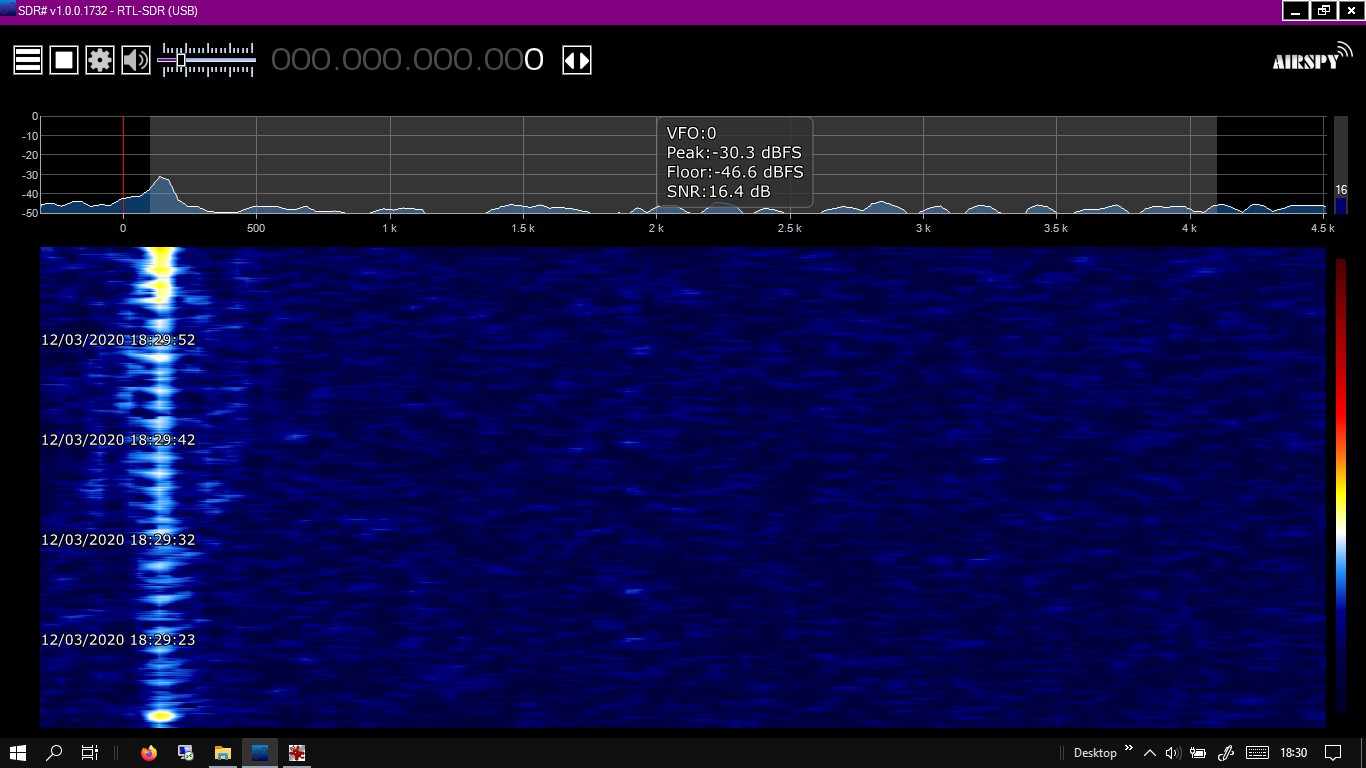Click the Peak:-30.3 dBFS readout
This screenshot has width=1366, height=768.
(x=734, y=152)
